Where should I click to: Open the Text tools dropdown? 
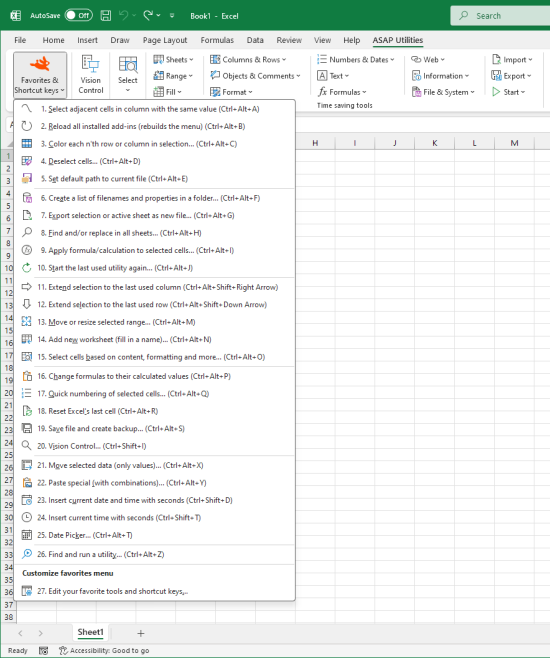click(333, 76)
